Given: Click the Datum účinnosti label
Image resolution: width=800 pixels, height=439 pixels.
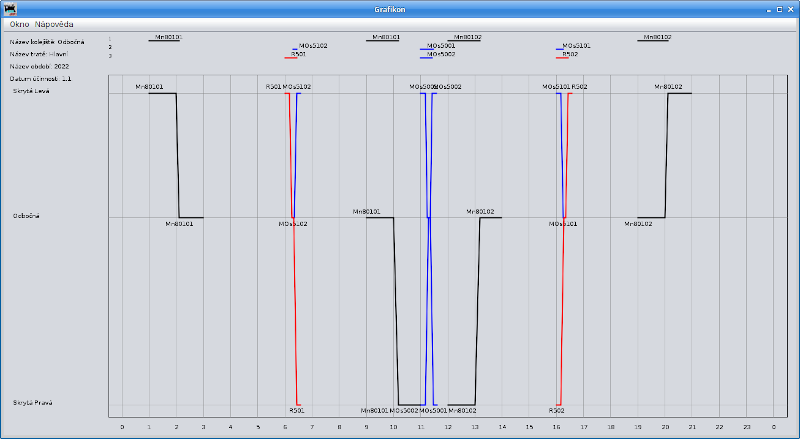Looking at the screenshot, I should [41, 77].
